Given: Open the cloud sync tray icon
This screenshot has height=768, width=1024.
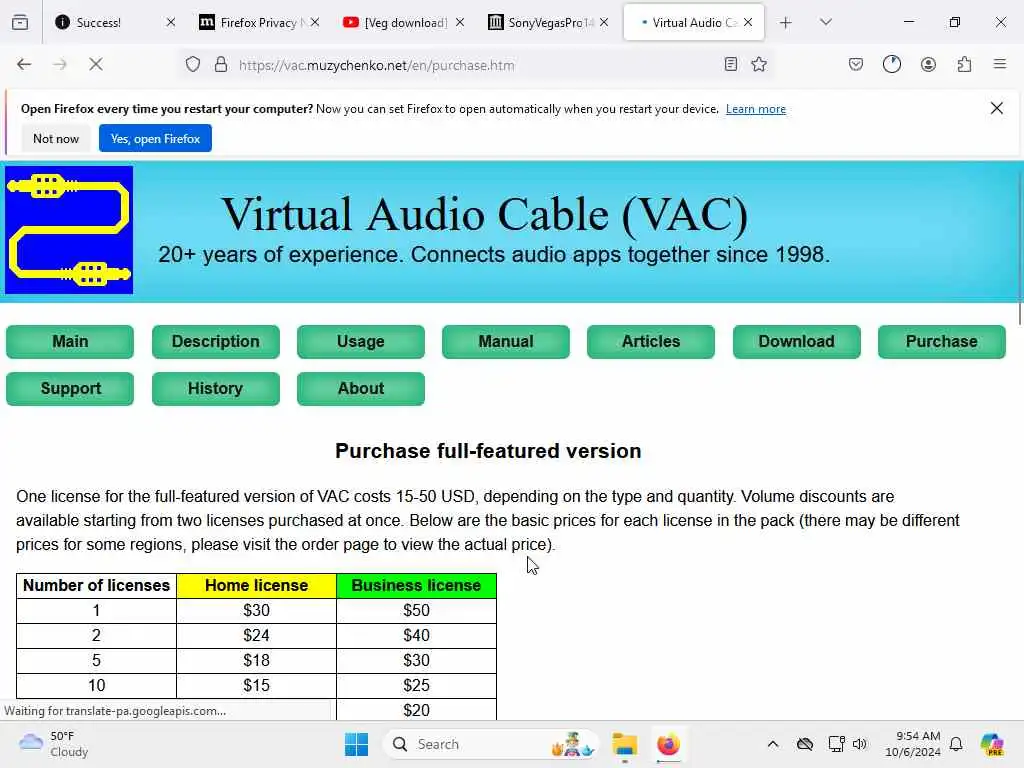Looking at the screenshot, I should pyautogui.click(x=805, y=744).
